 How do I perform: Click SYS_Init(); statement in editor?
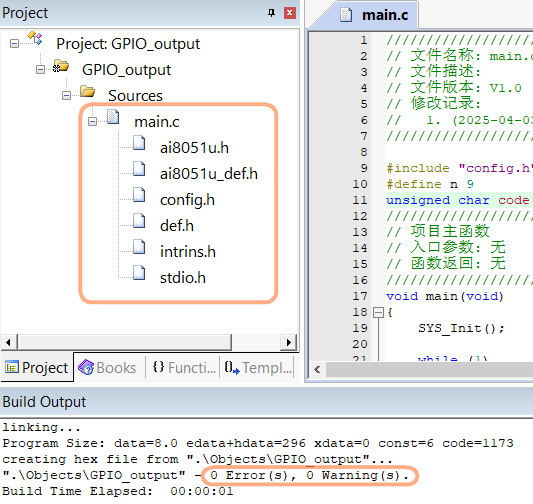click(461, 329)
